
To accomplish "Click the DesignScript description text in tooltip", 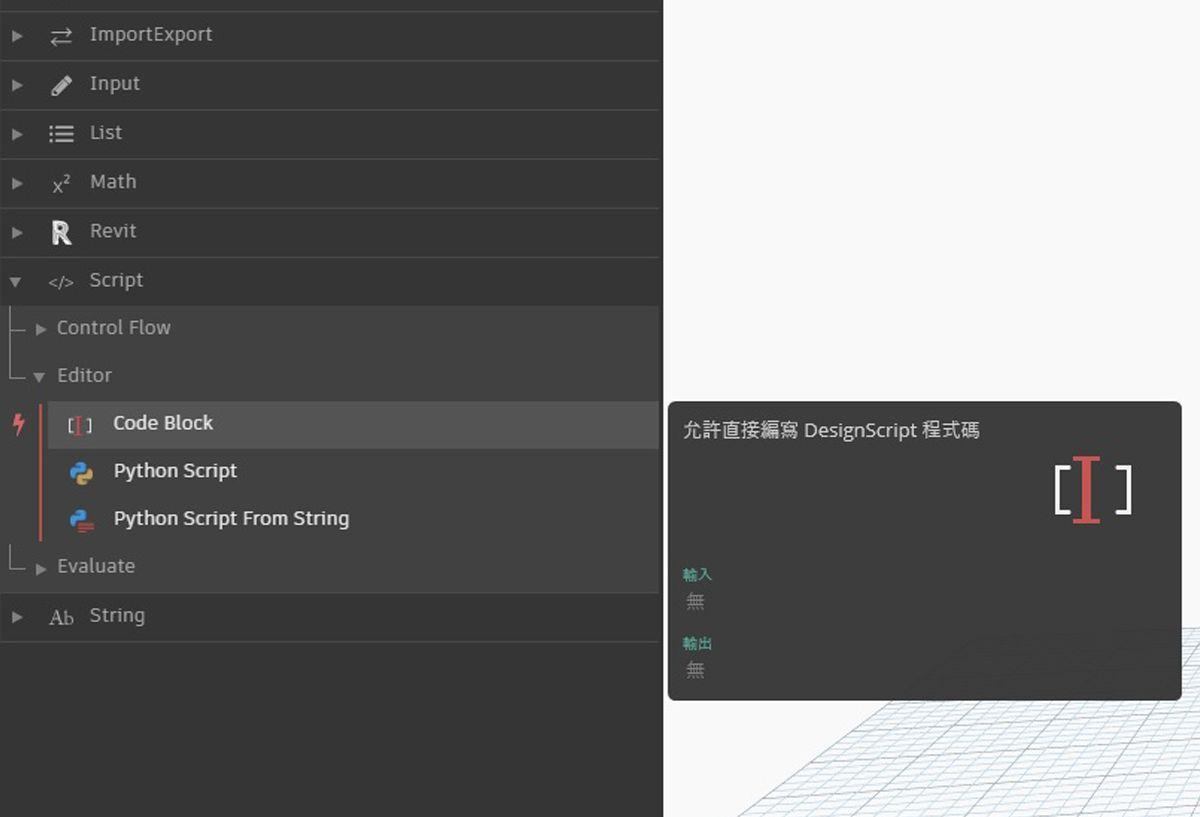I will [831, 430].
